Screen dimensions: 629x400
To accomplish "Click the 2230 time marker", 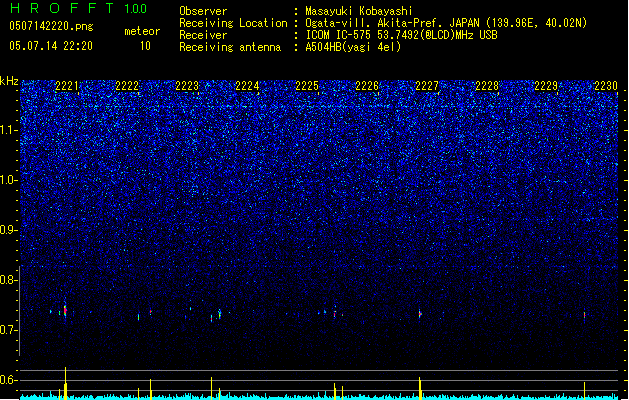I will 606,86.
